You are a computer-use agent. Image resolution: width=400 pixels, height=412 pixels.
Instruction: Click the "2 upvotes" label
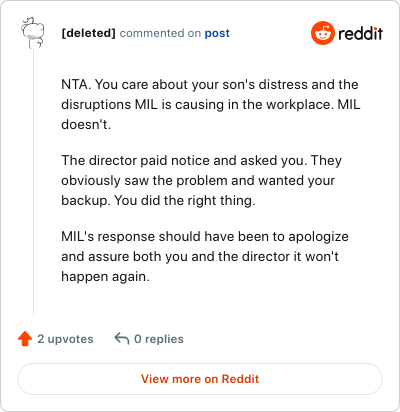pos(65,339)
